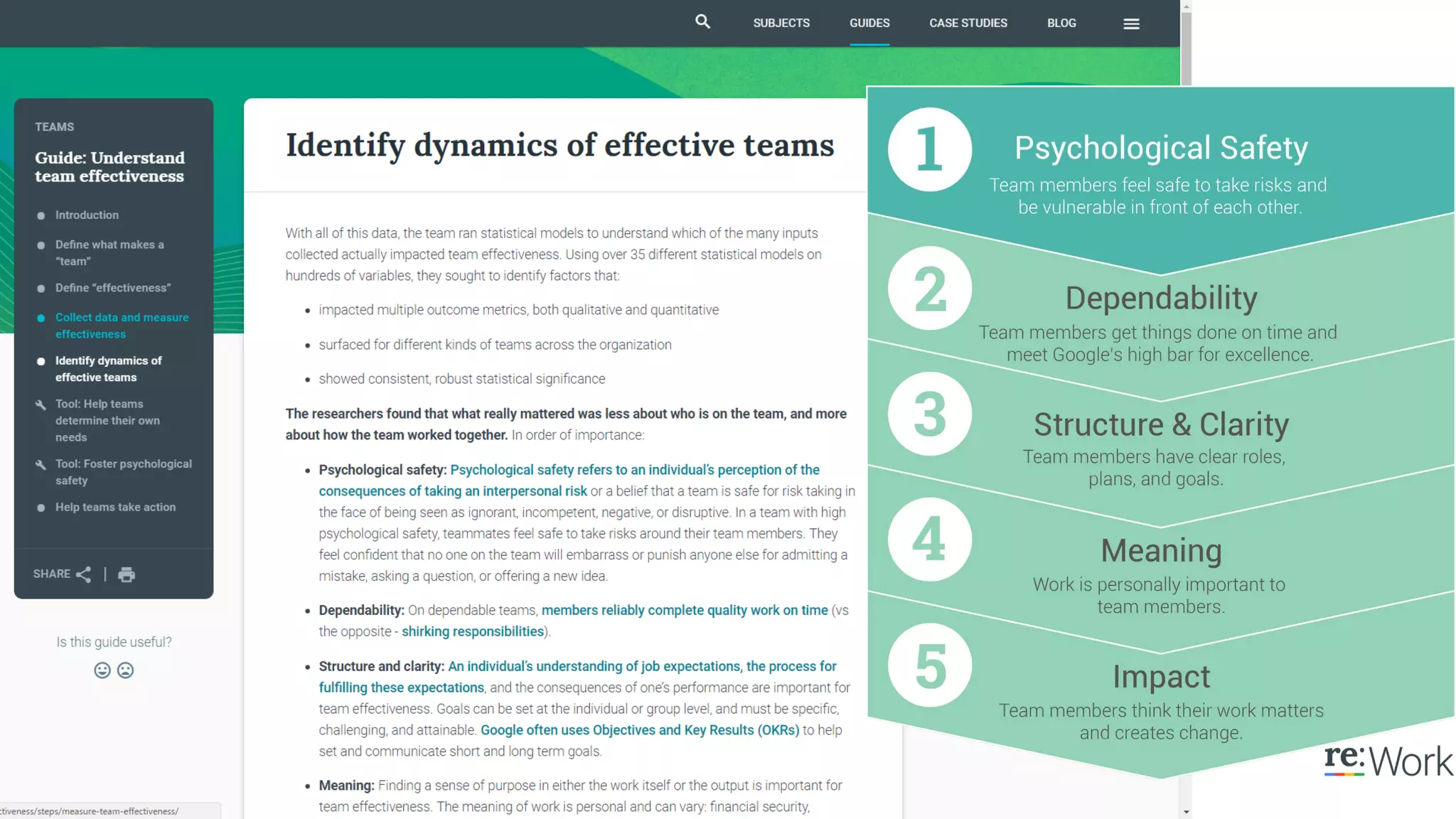Select the Help teams take action step

(115, 507)
